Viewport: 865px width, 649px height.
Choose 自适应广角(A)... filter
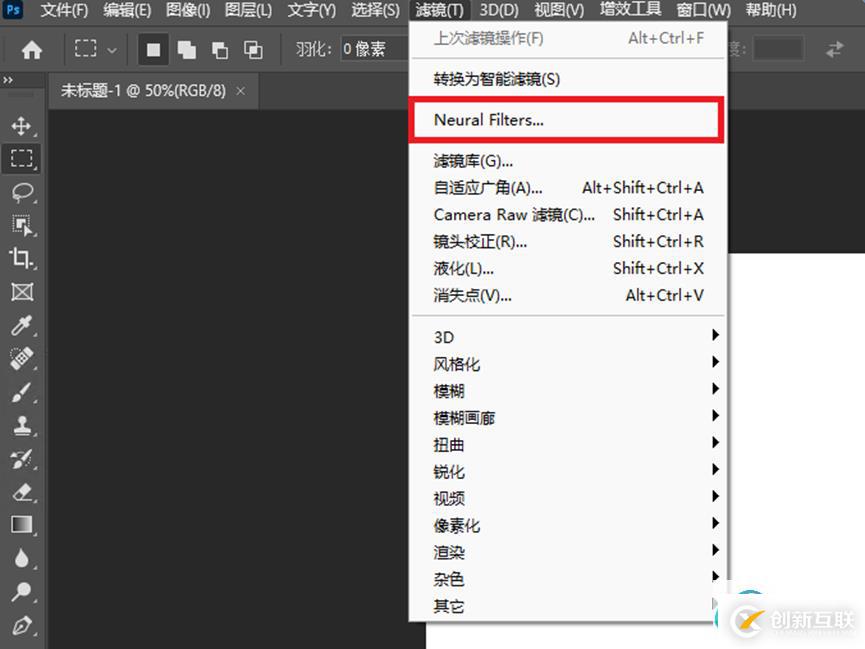pyautogui.click(x=568, y=188)
